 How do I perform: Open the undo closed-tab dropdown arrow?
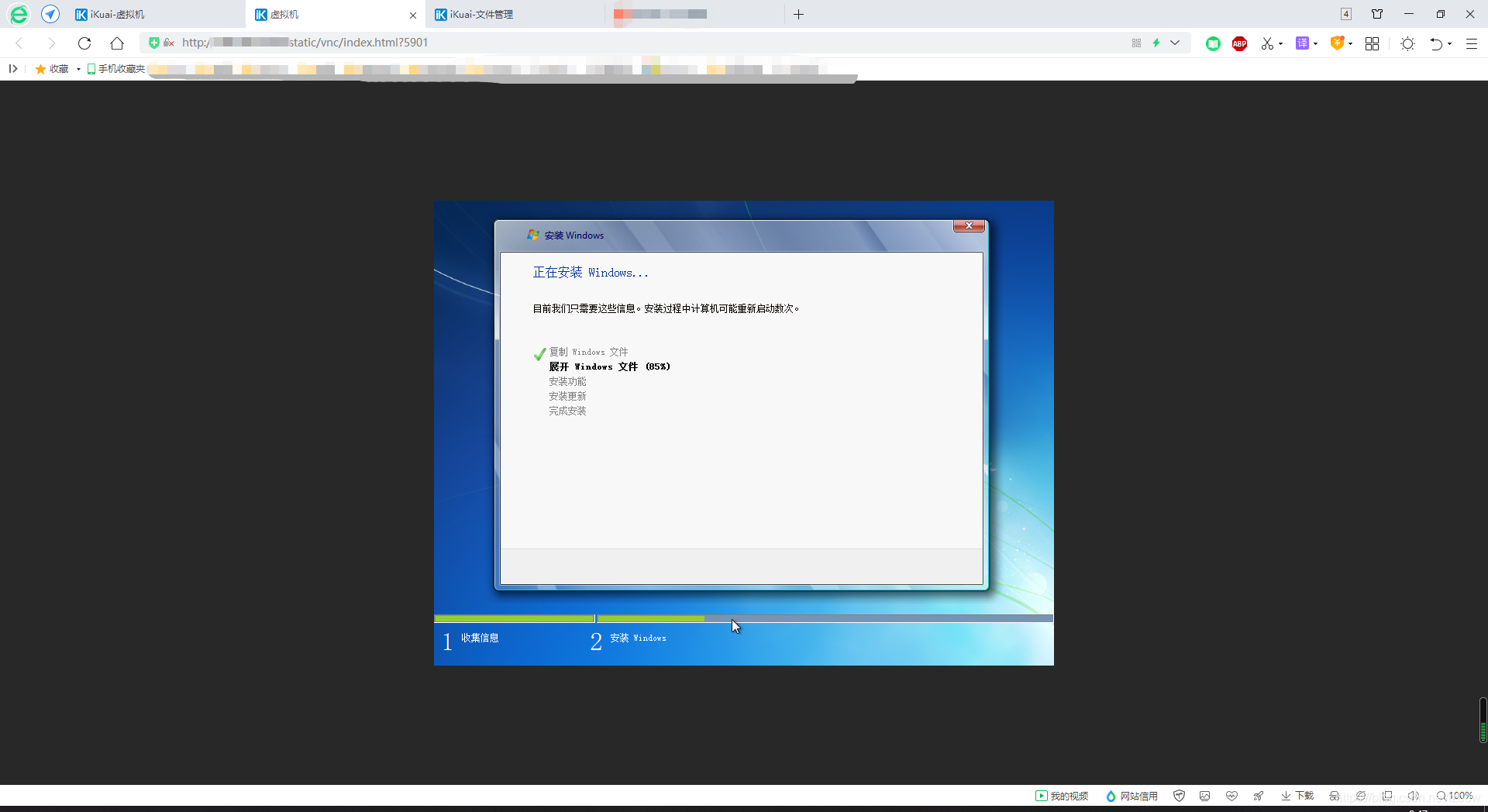[1449, 44]
